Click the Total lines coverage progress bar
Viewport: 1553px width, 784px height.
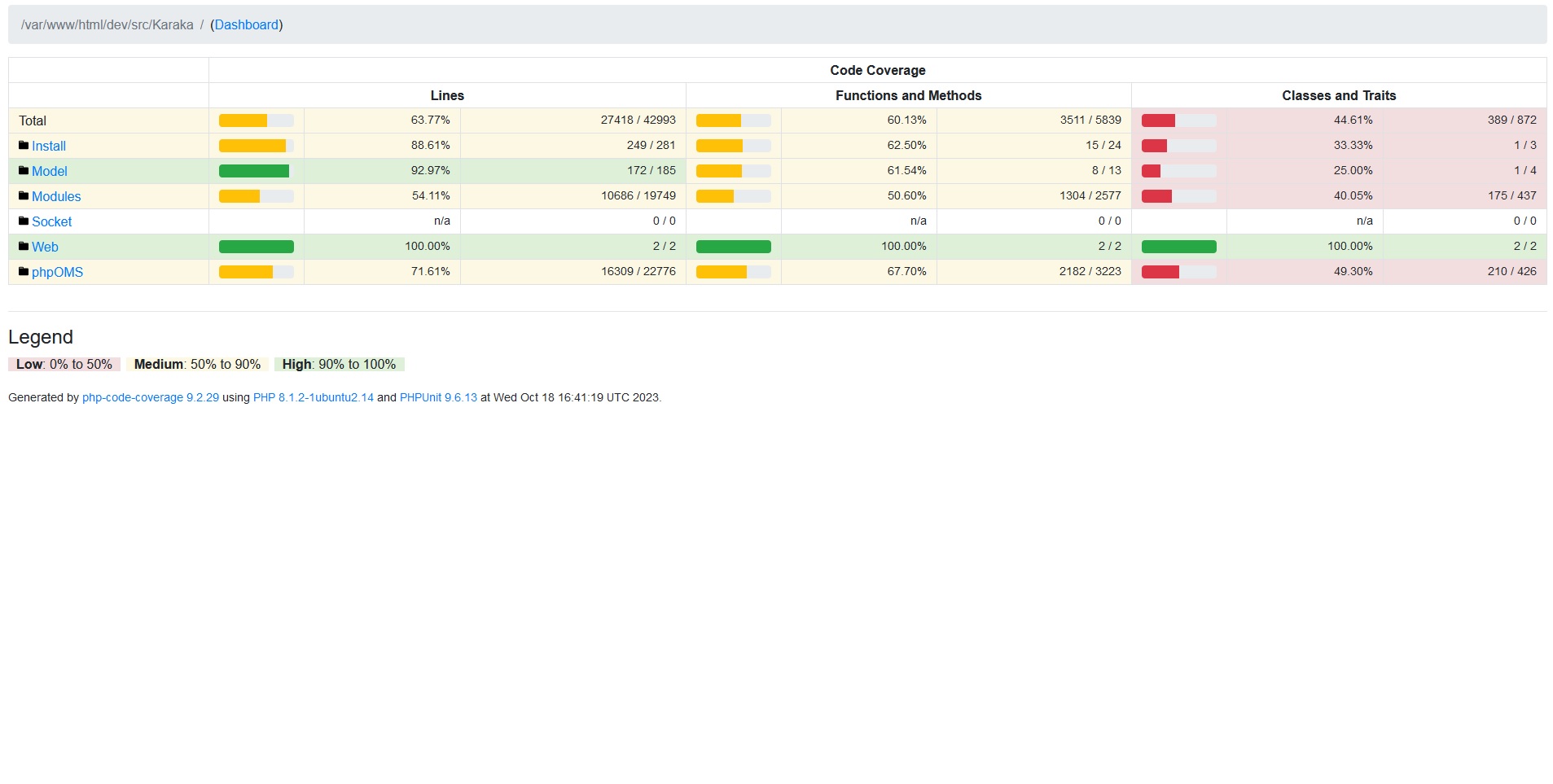pyautogui.click(x=256, y=121)
